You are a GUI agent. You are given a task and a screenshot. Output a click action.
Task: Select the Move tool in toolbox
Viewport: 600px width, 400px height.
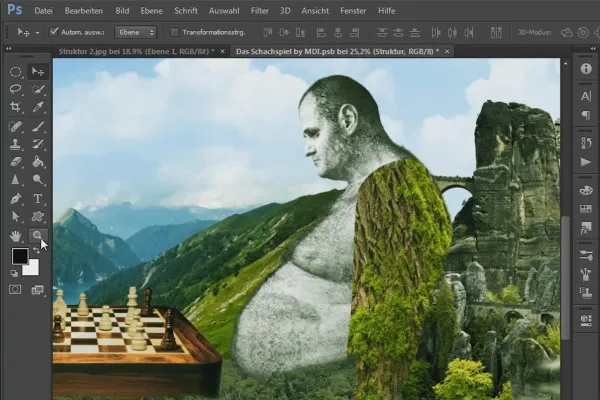(x=38, y=72)
